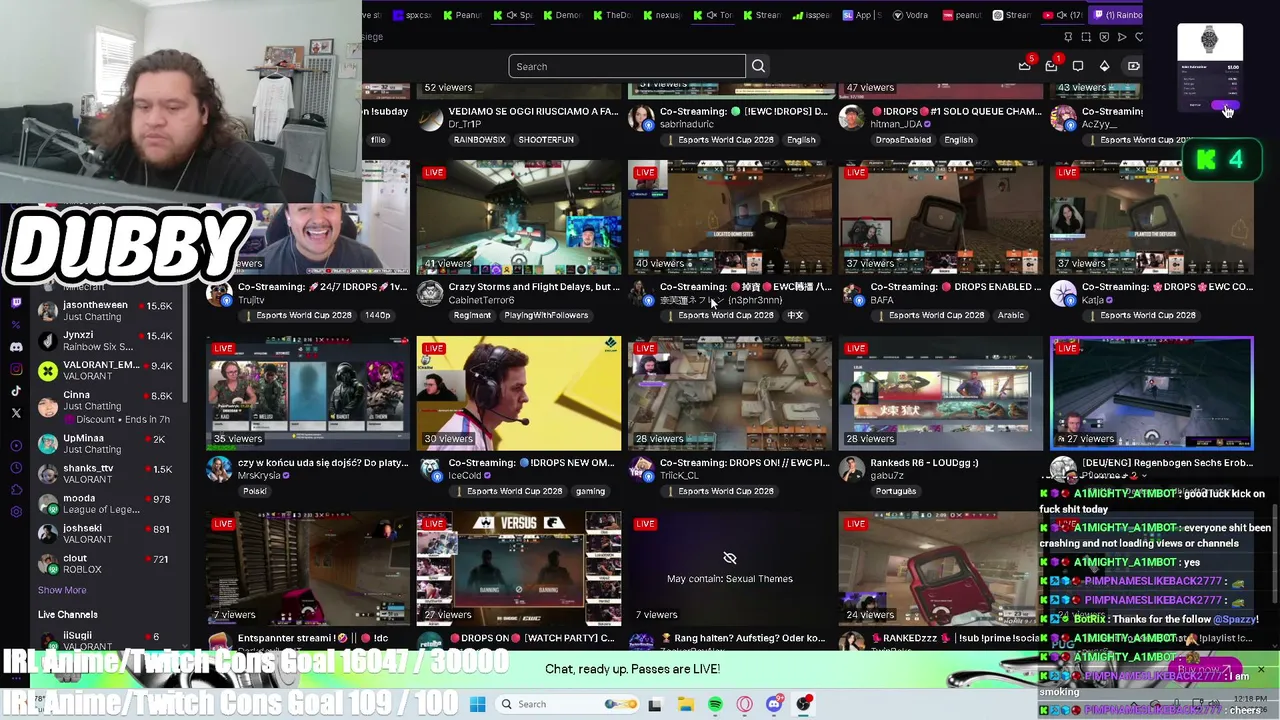This screenshot has height=720, width=1280.
Task: Click the browser toolbar pin icon
Action: [x=1068, y=37]
